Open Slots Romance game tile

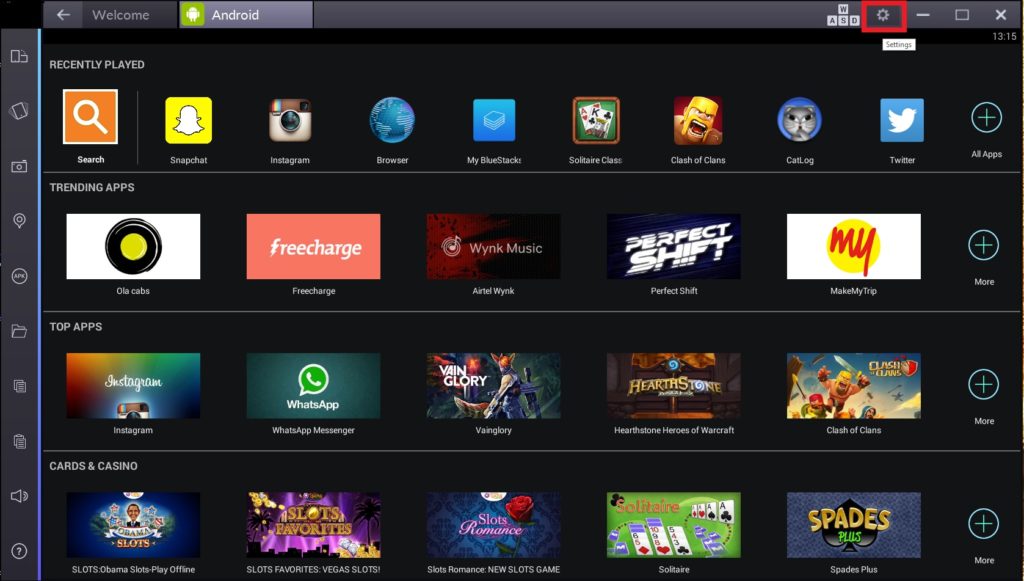click(494, 525)
